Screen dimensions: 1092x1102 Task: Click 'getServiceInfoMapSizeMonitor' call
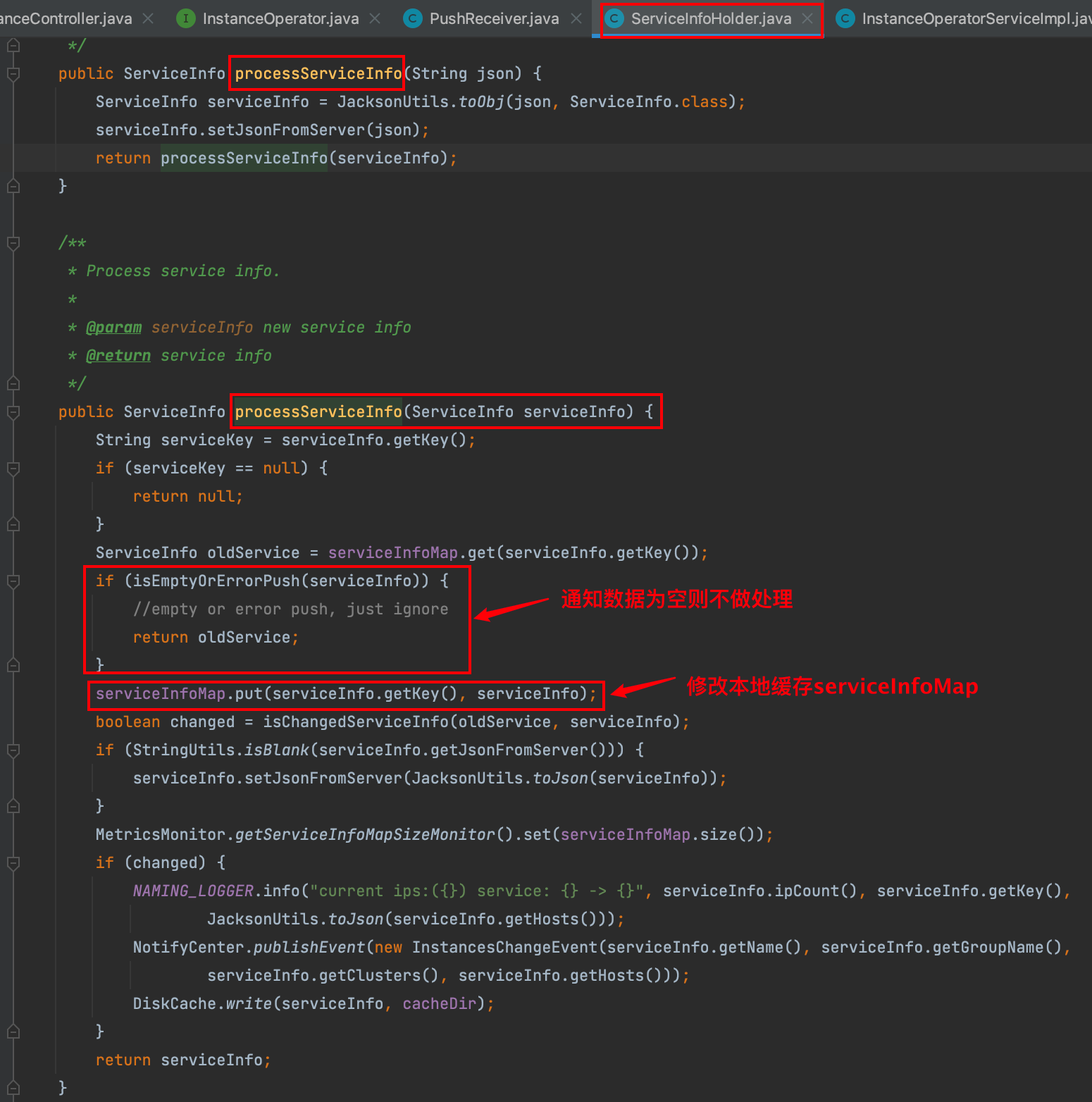(x=365, y=834)
